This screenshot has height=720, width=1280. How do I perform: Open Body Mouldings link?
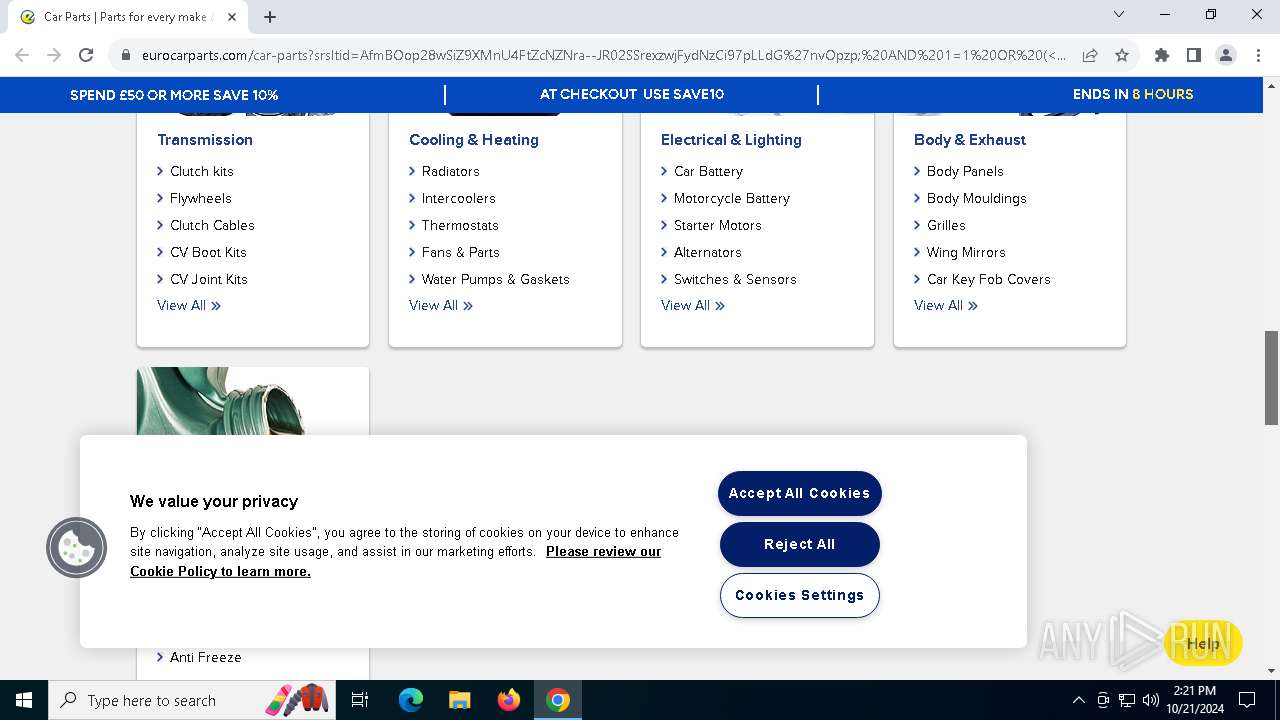976,198
